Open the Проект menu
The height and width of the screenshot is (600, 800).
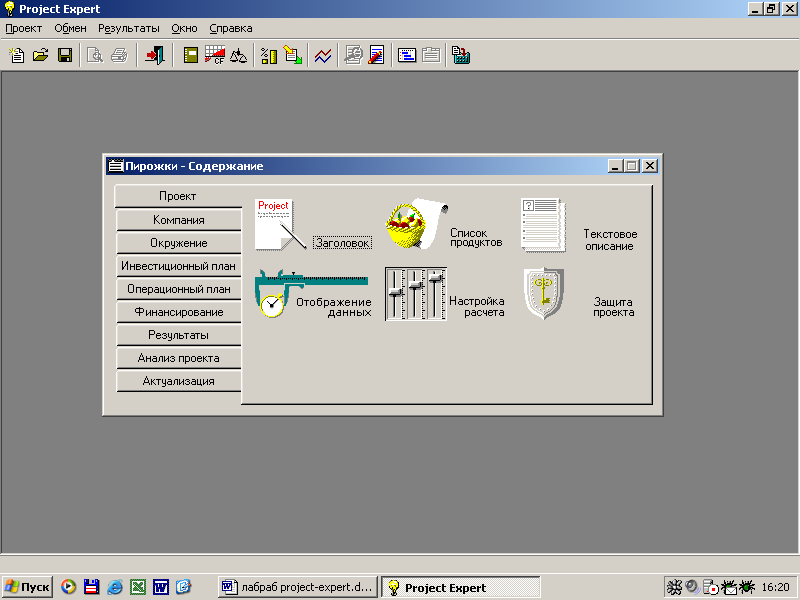(x=23, y=29)
